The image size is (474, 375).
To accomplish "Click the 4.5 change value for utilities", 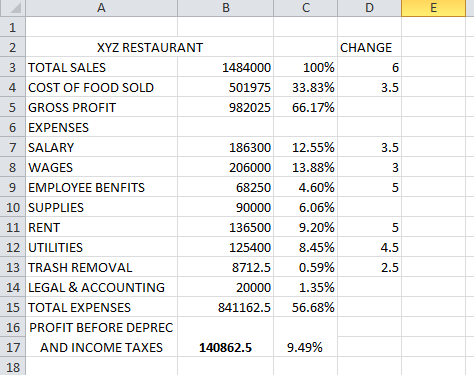I will [369, 247].
